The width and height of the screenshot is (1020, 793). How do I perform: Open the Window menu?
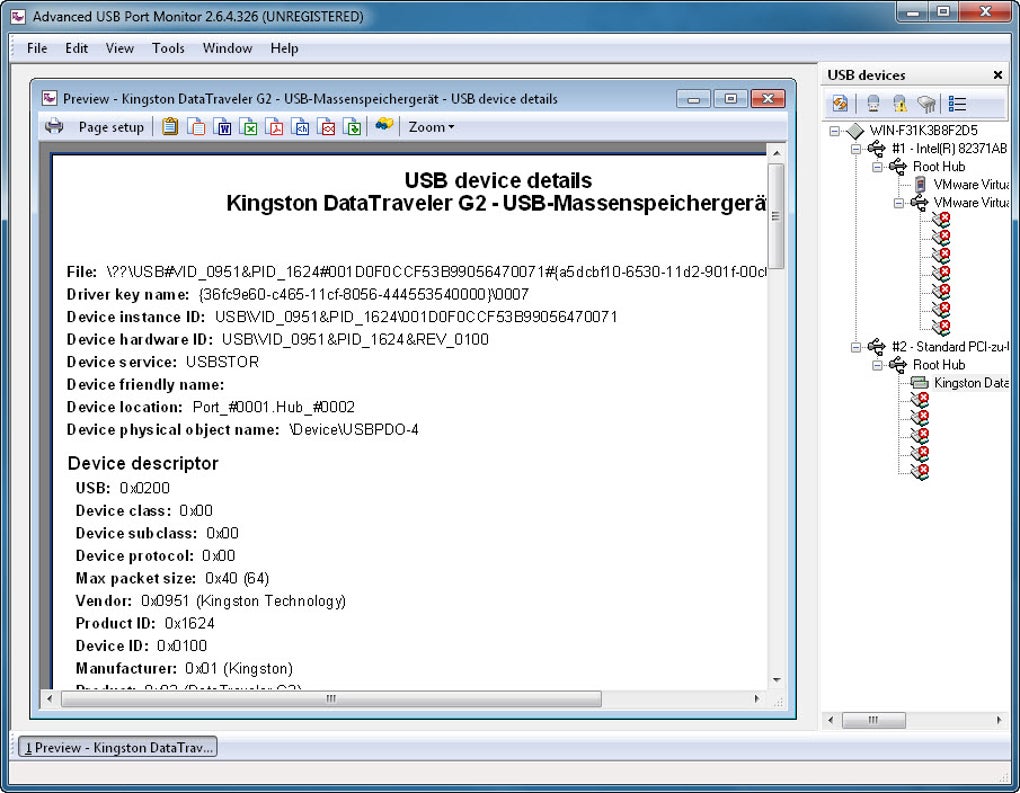coord(227,48)
